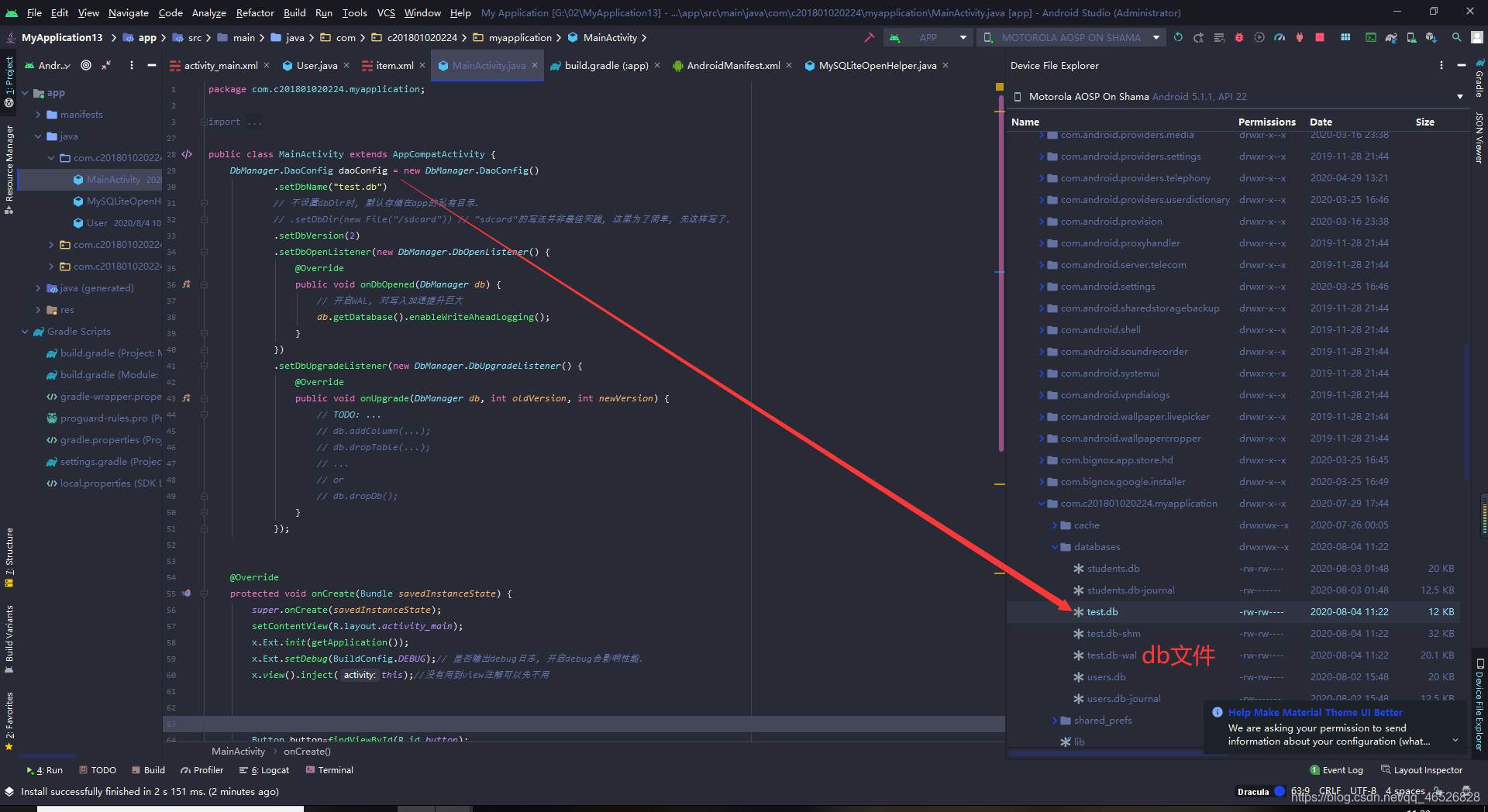This screenshot has width=1488, height=812.
Task: Open the Layout Inspector
Action: point(1421,770)
